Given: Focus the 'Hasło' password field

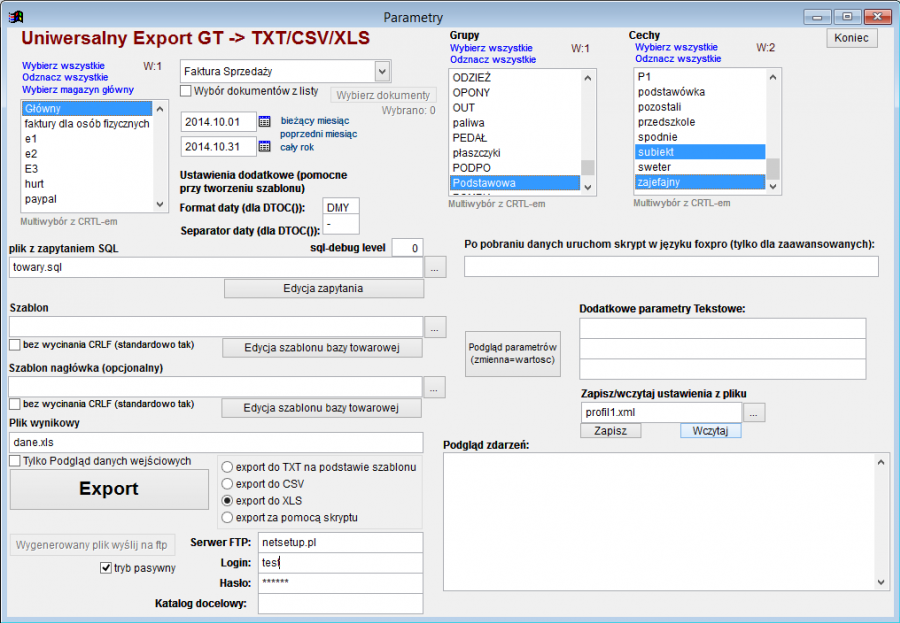Looking at the screenshot, I should pyautogui.click(x=340, y=583).
